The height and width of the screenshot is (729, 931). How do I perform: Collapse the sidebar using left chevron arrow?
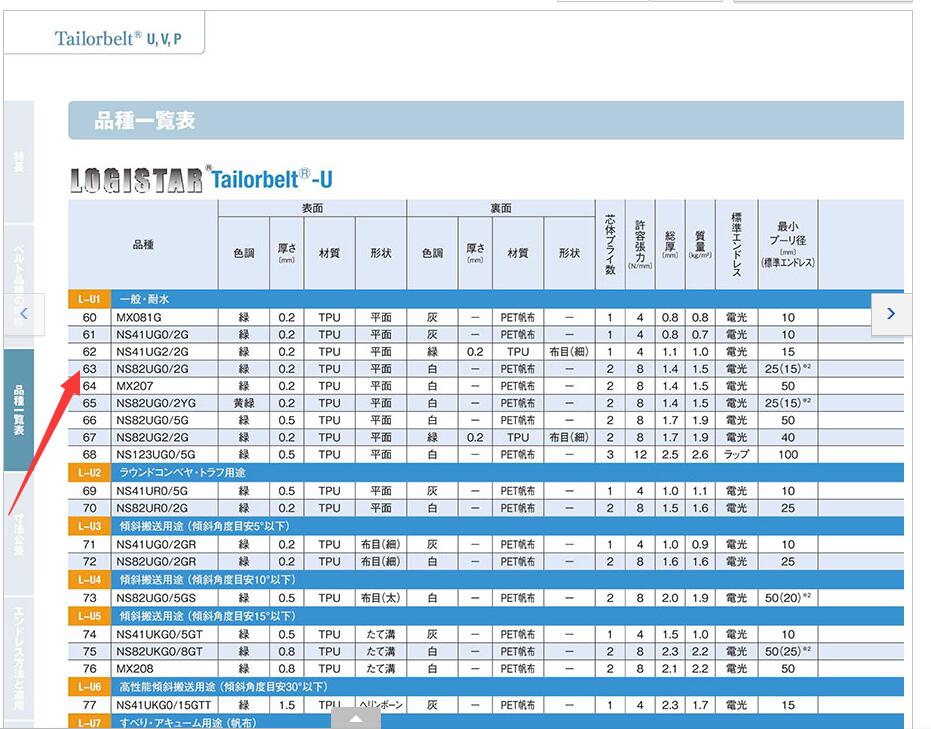pos(22,314)
